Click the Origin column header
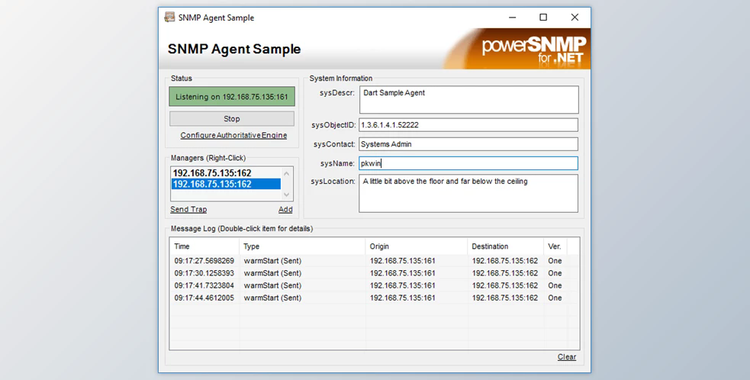 417,246
